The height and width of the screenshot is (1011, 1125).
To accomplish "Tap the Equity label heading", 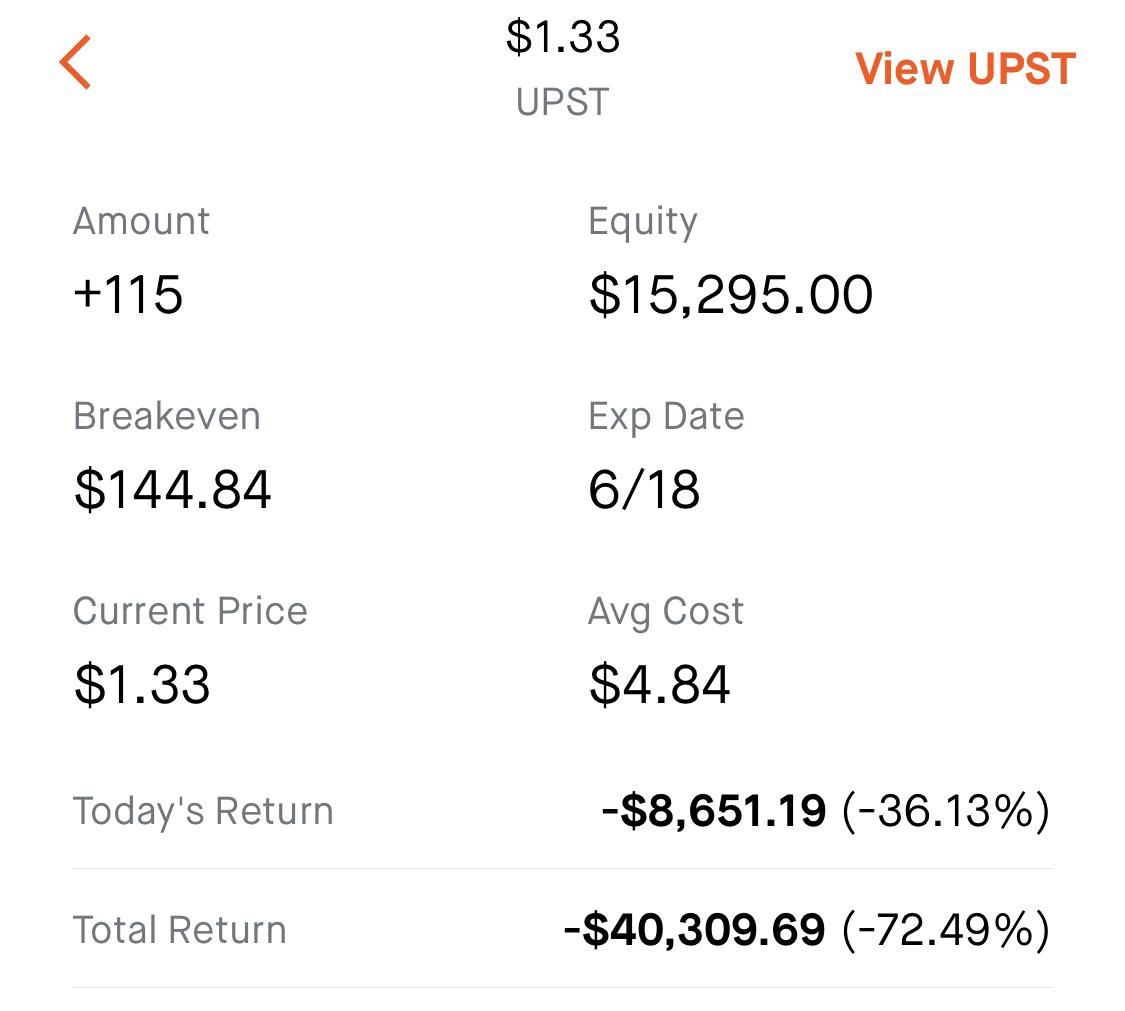I will [642, 221].
